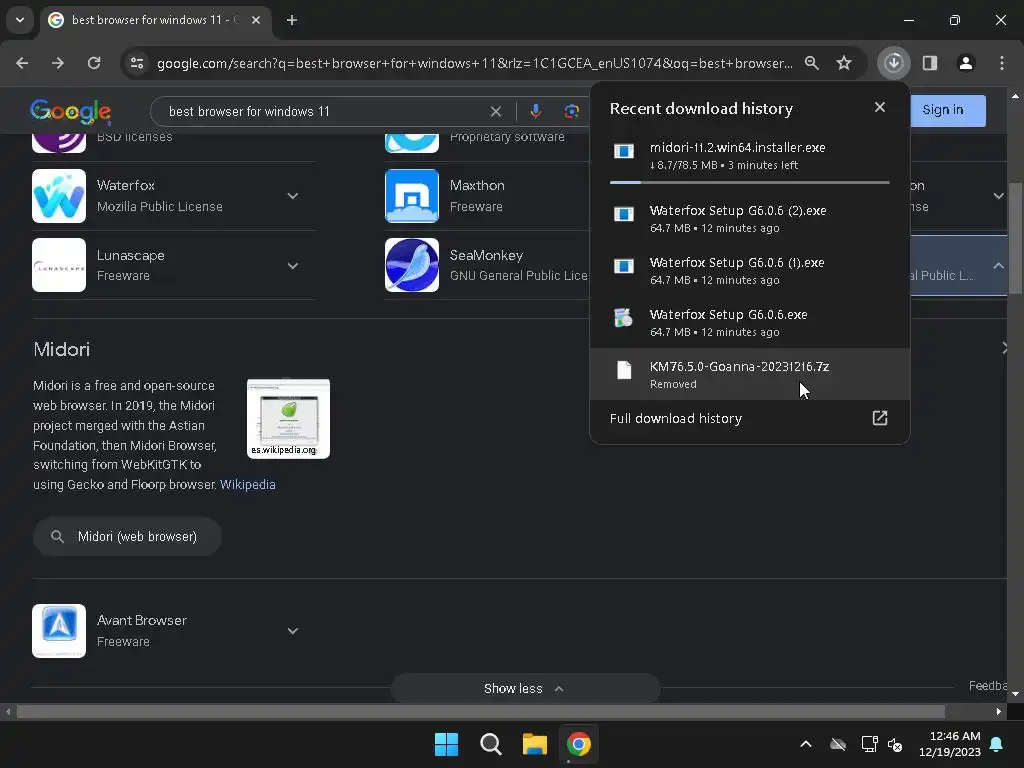Image resolution: width=1024 pixels, height=768 pixels.
Task: Click the Lunascape logo thumbnail
Action: [x=59, y=265]
